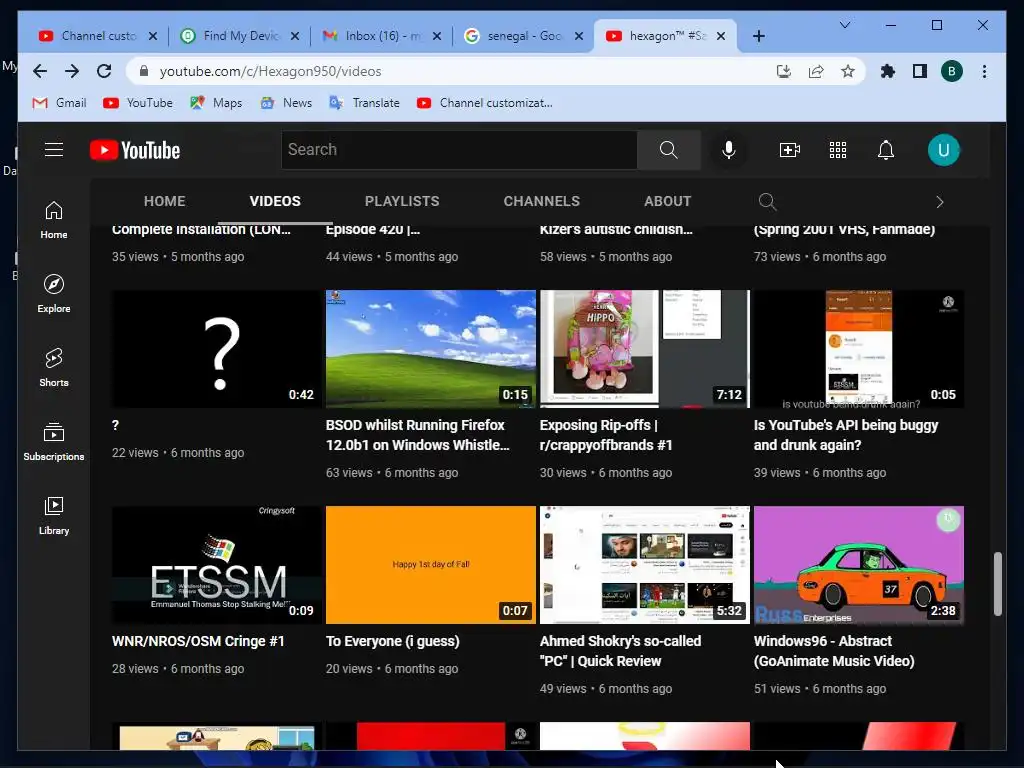Open BSOD Firefox Windows Whistler thumbnail
This screenshot has width=1024, height=768.
pos(430,349)
